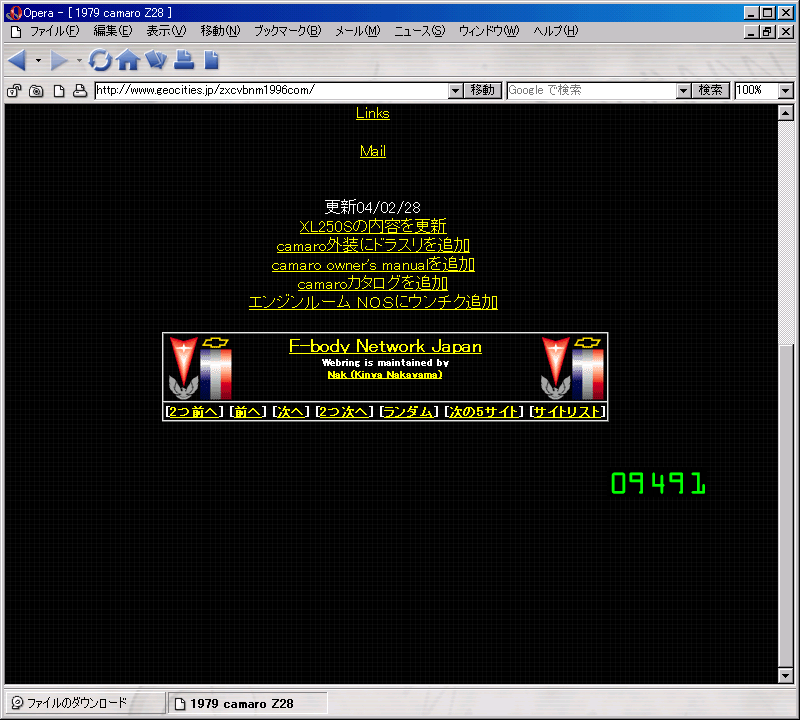Click the webring 次へ link
The height and width of the screenshot is (720, 800).
point(291,411)
